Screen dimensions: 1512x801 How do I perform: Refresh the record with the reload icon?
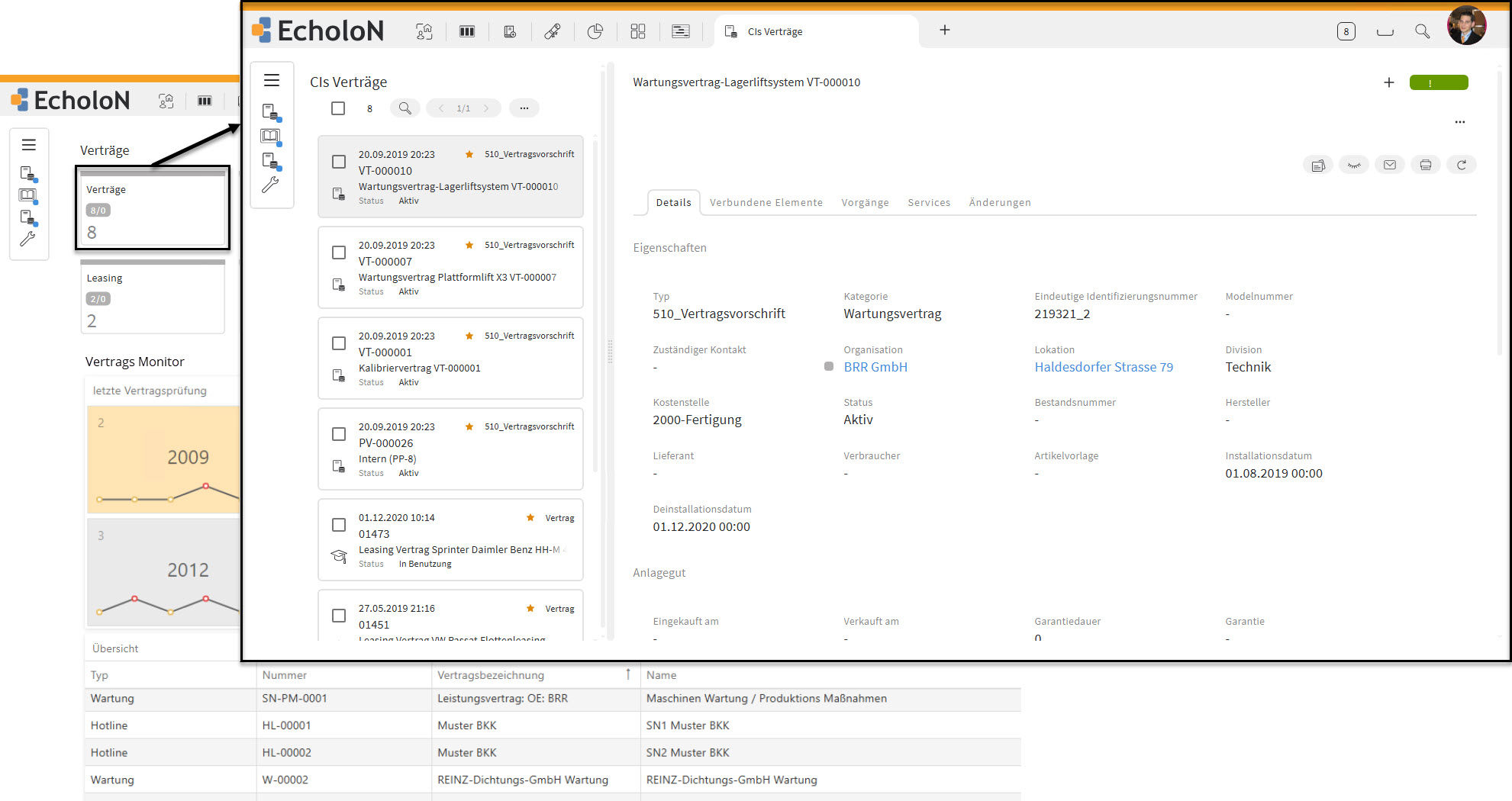tap(1462, 164)
